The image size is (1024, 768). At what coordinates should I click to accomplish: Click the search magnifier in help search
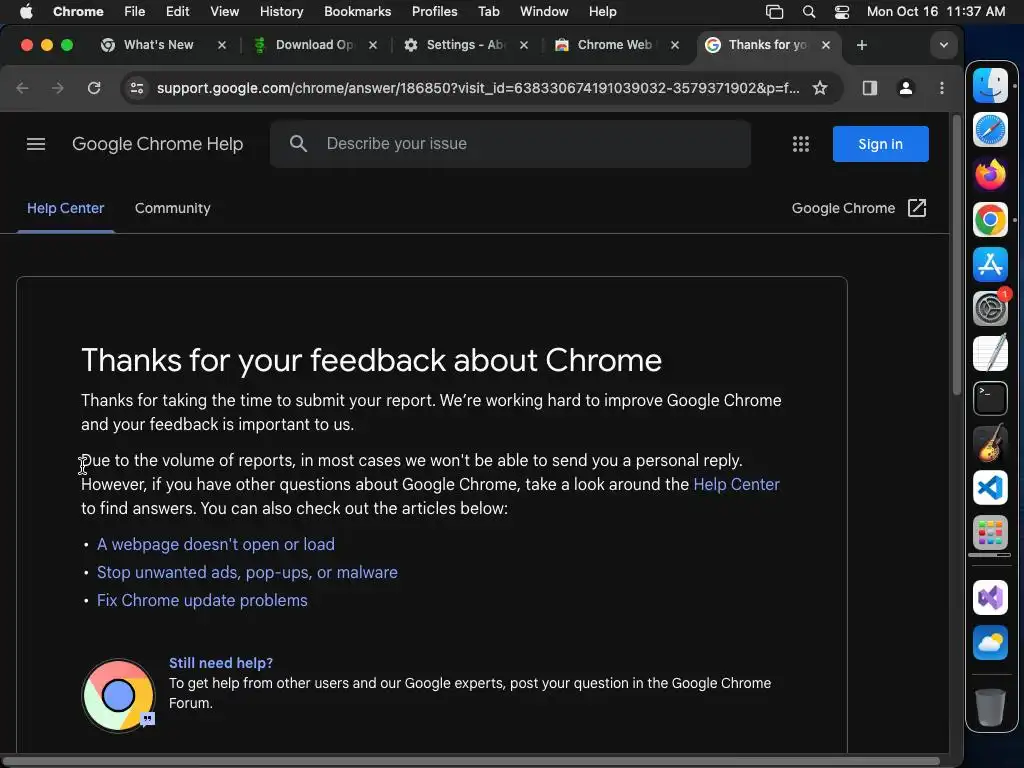coord(298,144)
